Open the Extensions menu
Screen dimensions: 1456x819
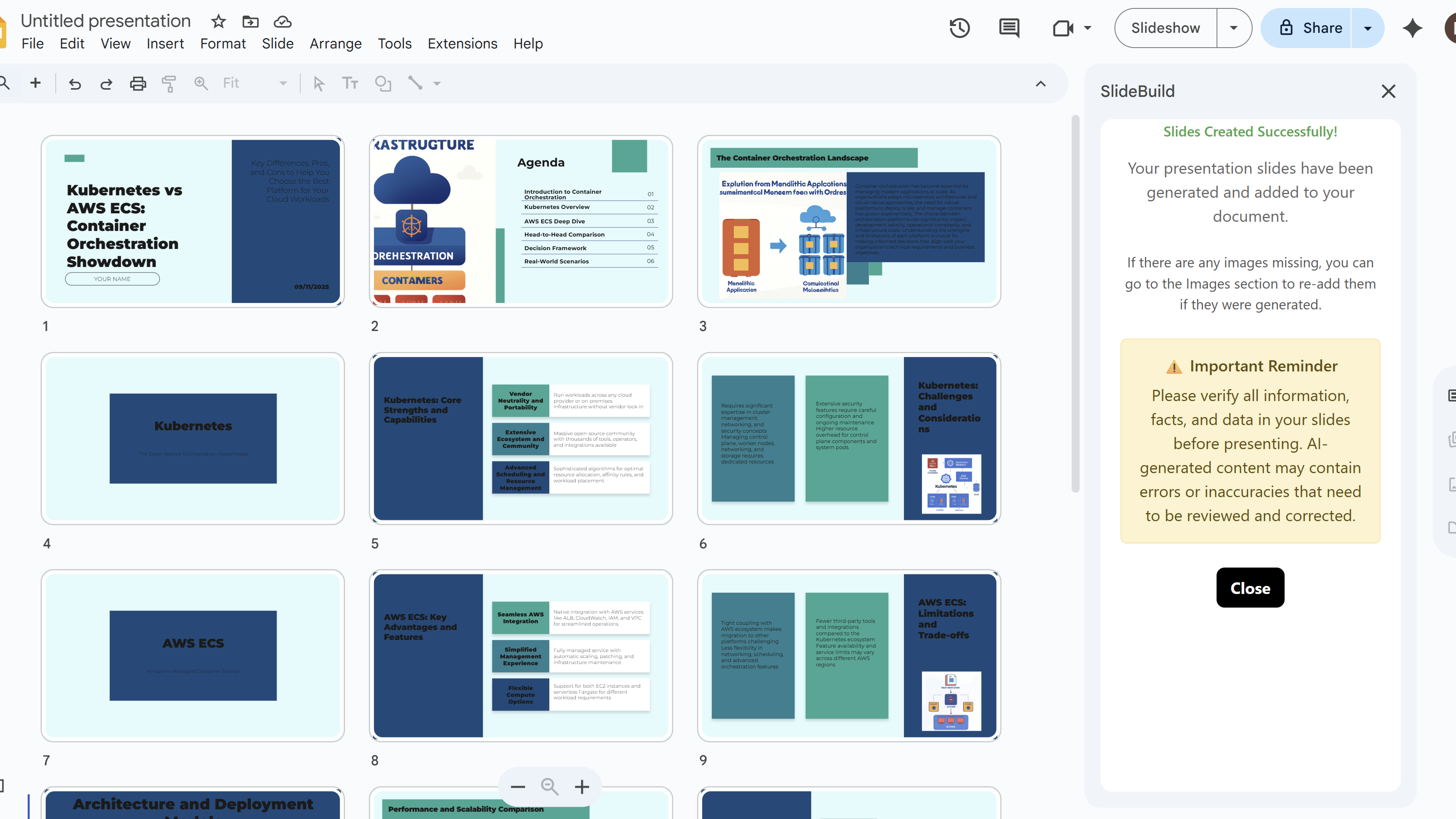[x=462, y=44]
